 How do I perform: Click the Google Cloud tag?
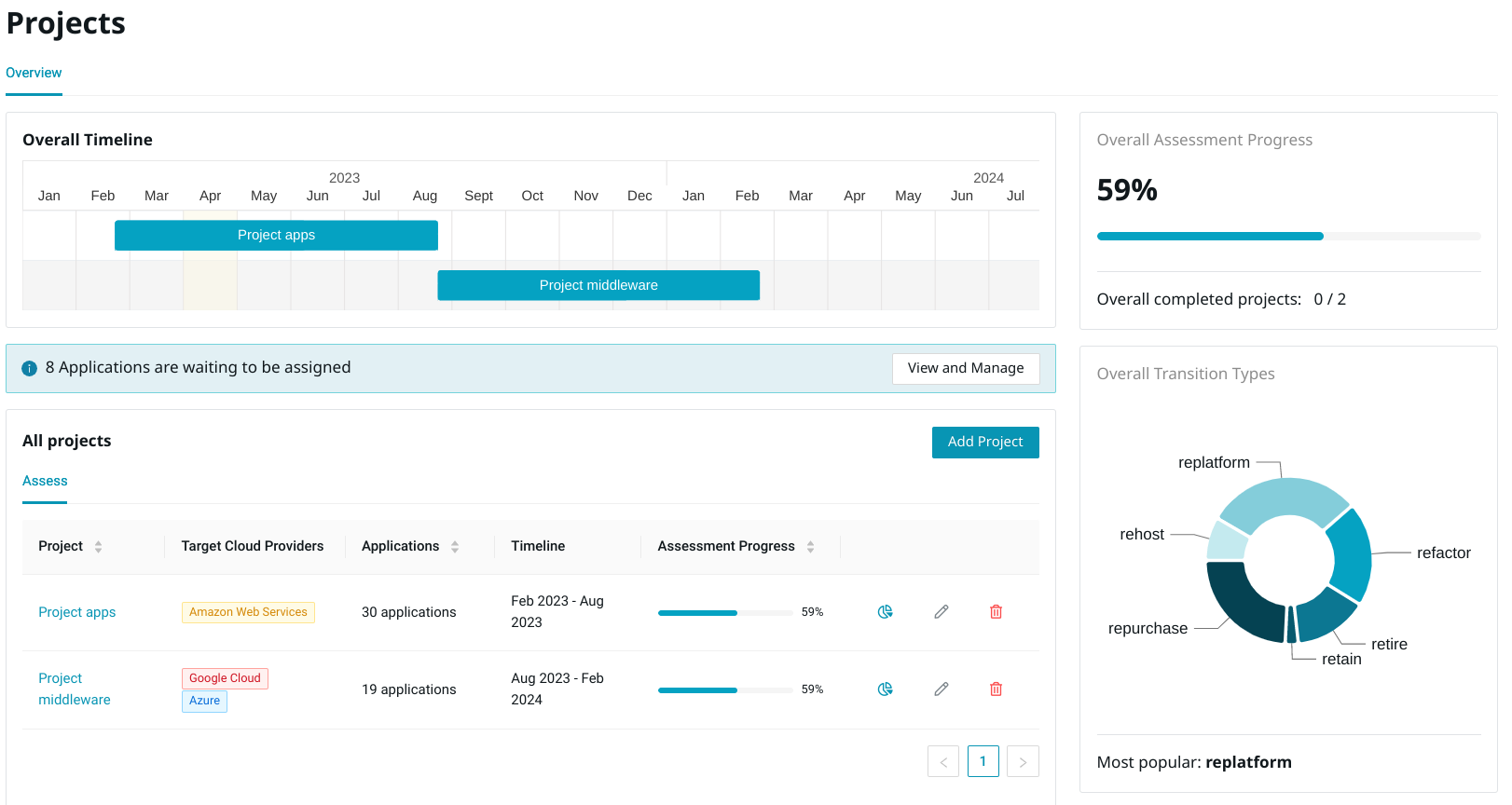coord(225,678)
